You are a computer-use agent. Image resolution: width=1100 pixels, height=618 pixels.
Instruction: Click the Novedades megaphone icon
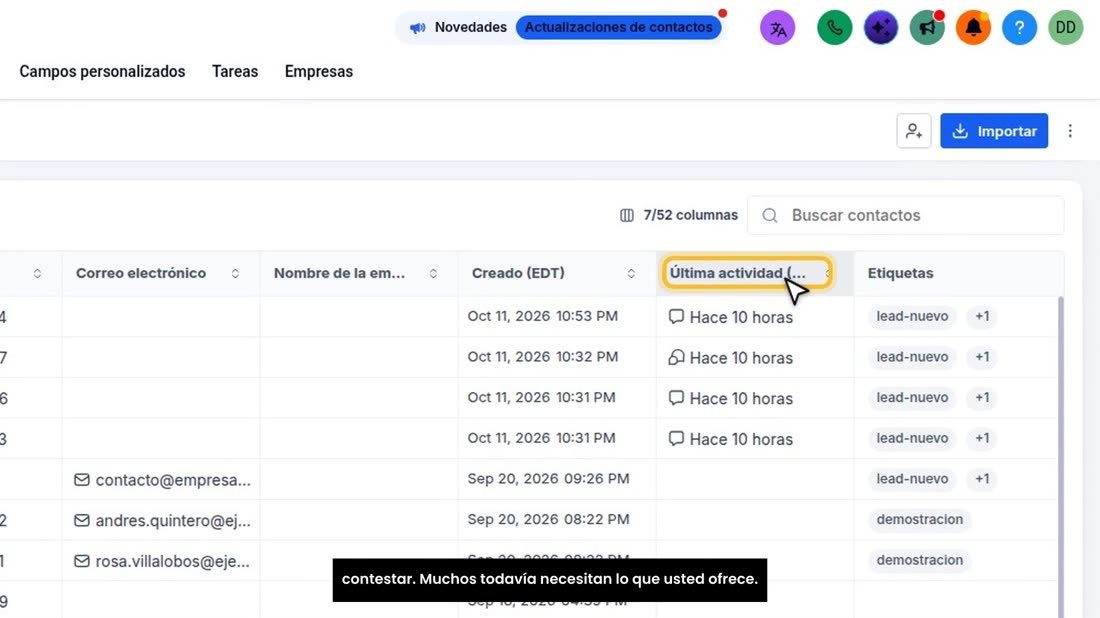click(x=417, y=28)
